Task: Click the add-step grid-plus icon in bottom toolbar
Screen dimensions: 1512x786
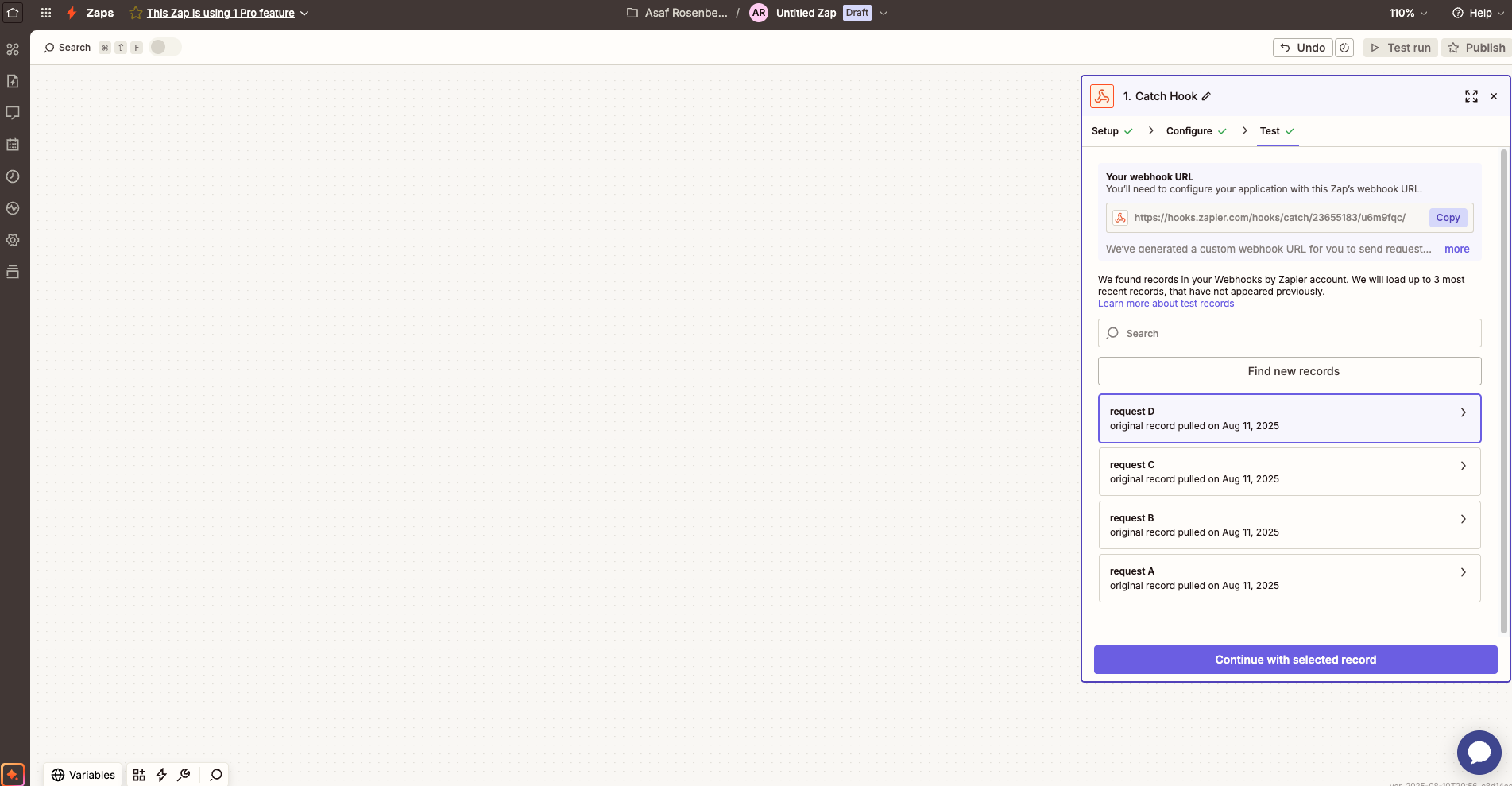Action: pyautogui.click(x=139, y=775)
